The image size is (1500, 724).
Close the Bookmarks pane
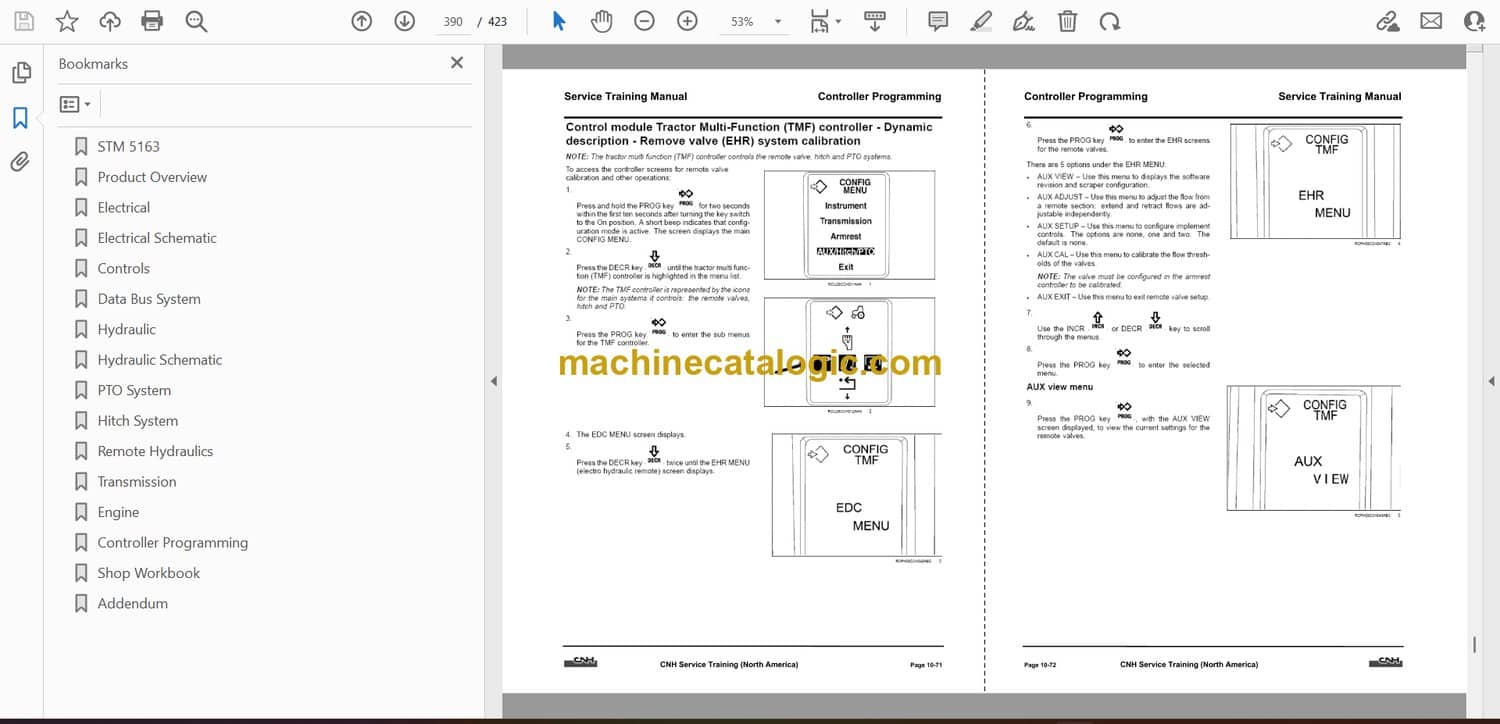pos(457,63)
